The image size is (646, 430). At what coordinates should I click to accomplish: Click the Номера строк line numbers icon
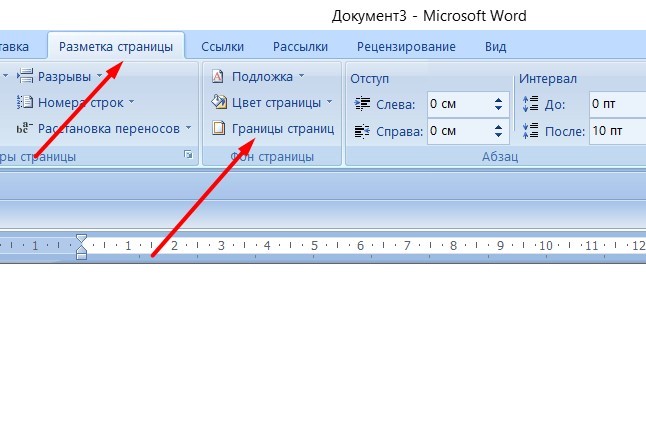26,102
